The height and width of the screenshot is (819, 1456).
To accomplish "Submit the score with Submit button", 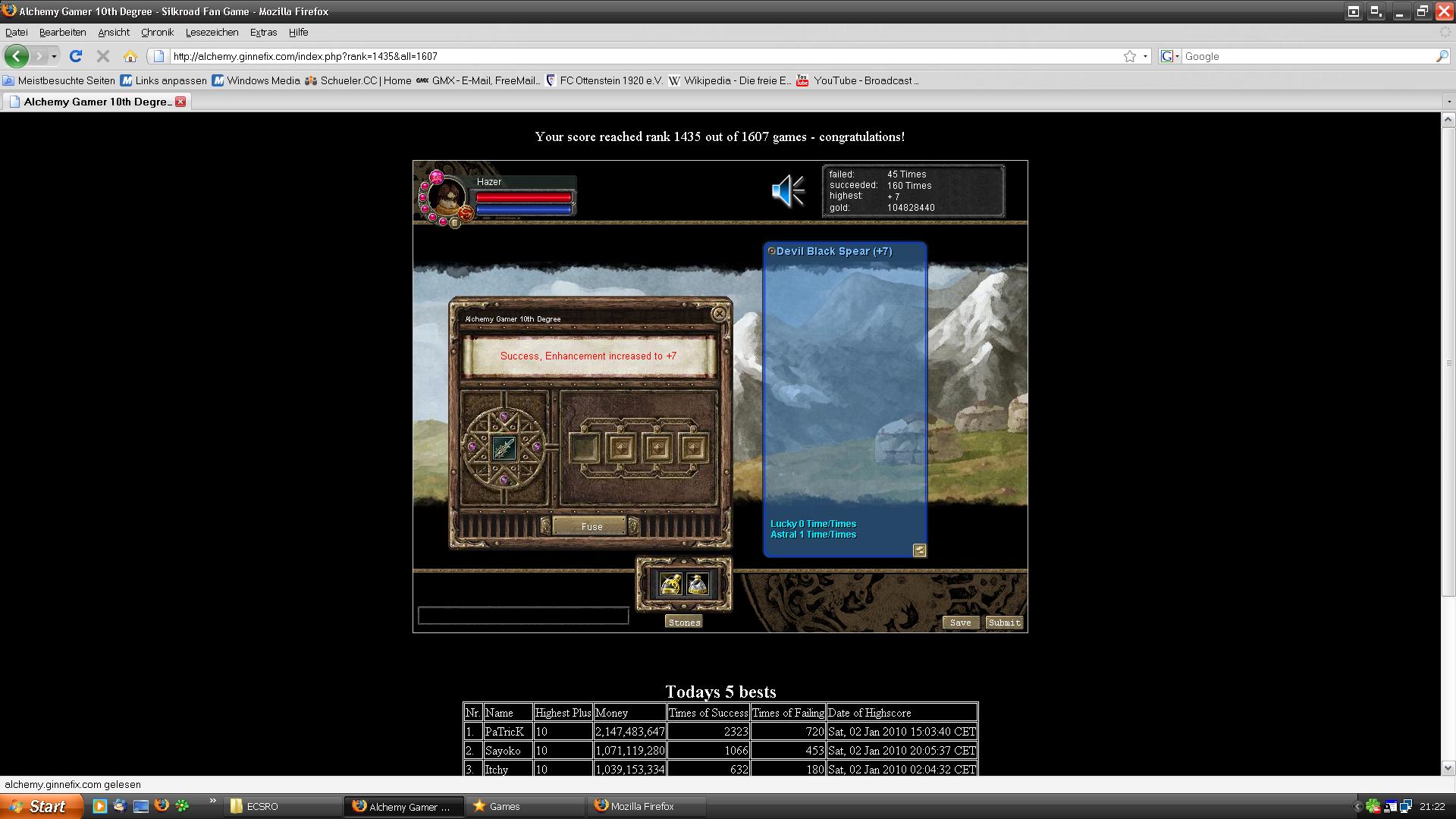I will [x=1004, y=623].
